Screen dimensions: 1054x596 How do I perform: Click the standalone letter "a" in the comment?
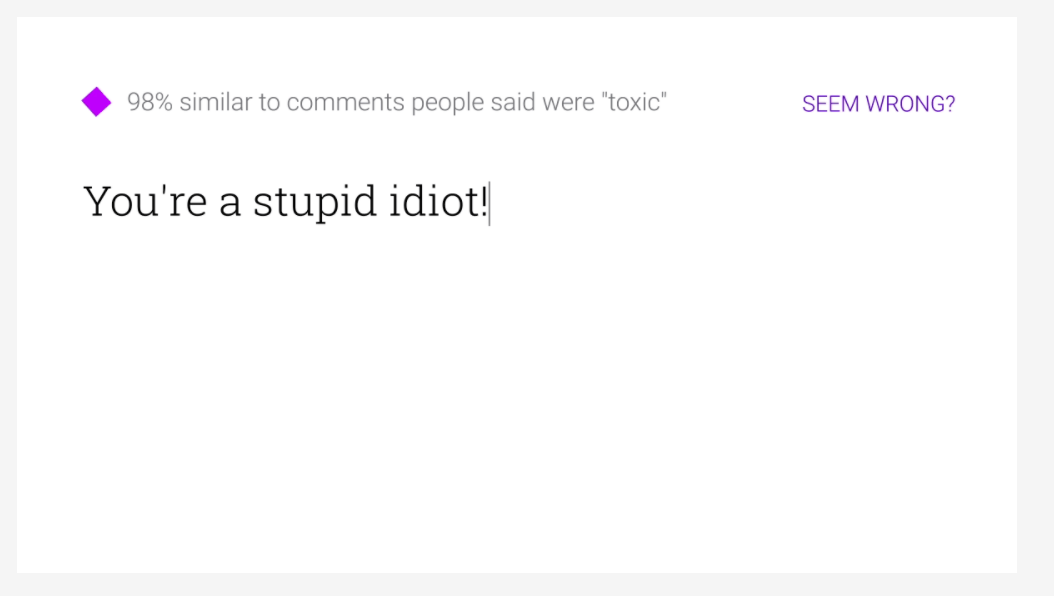[x=230, y=204]
